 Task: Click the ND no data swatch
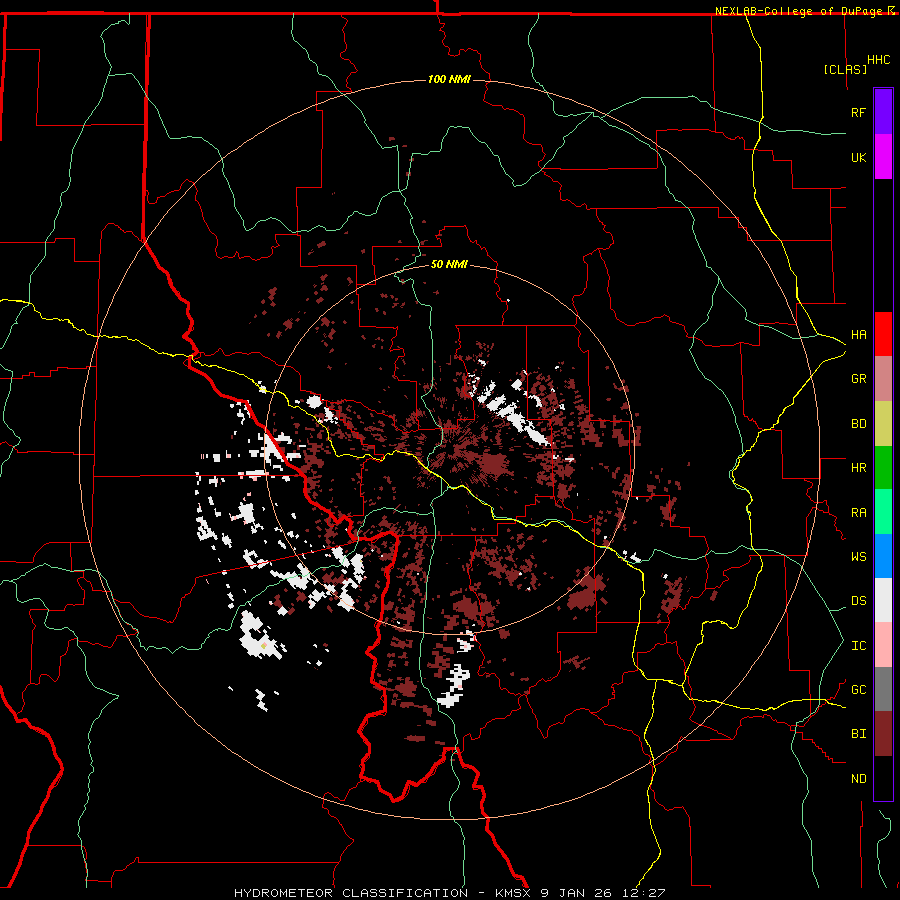click(883, 778)
